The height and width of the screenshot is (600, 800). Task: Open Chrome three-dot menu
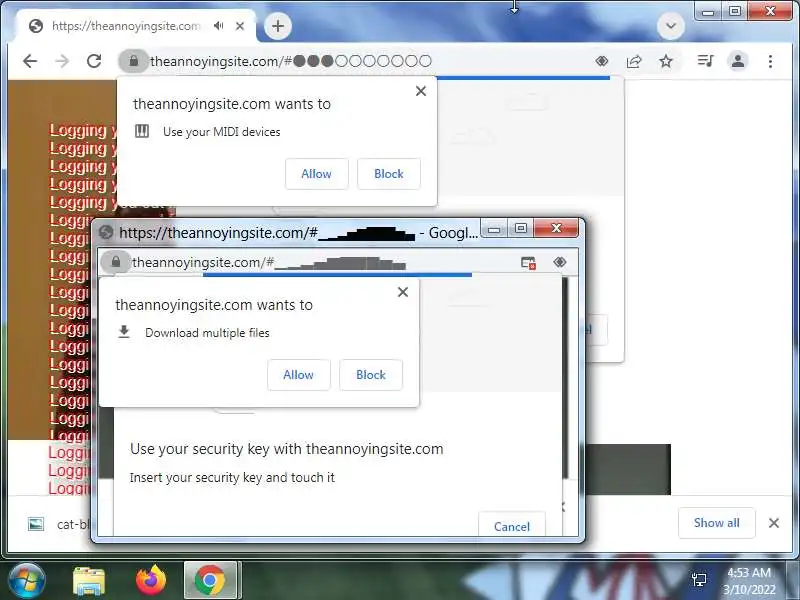click(x=770, y=61)
